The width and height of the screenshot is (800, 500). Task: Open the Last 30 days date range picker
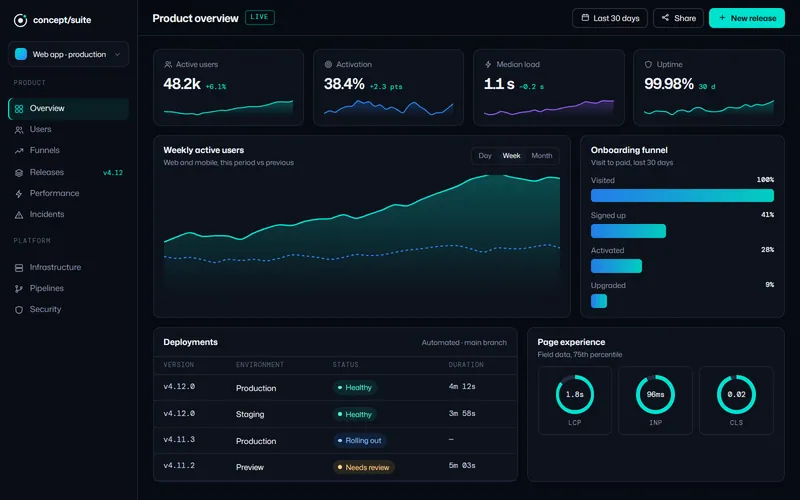click(610, 18)
